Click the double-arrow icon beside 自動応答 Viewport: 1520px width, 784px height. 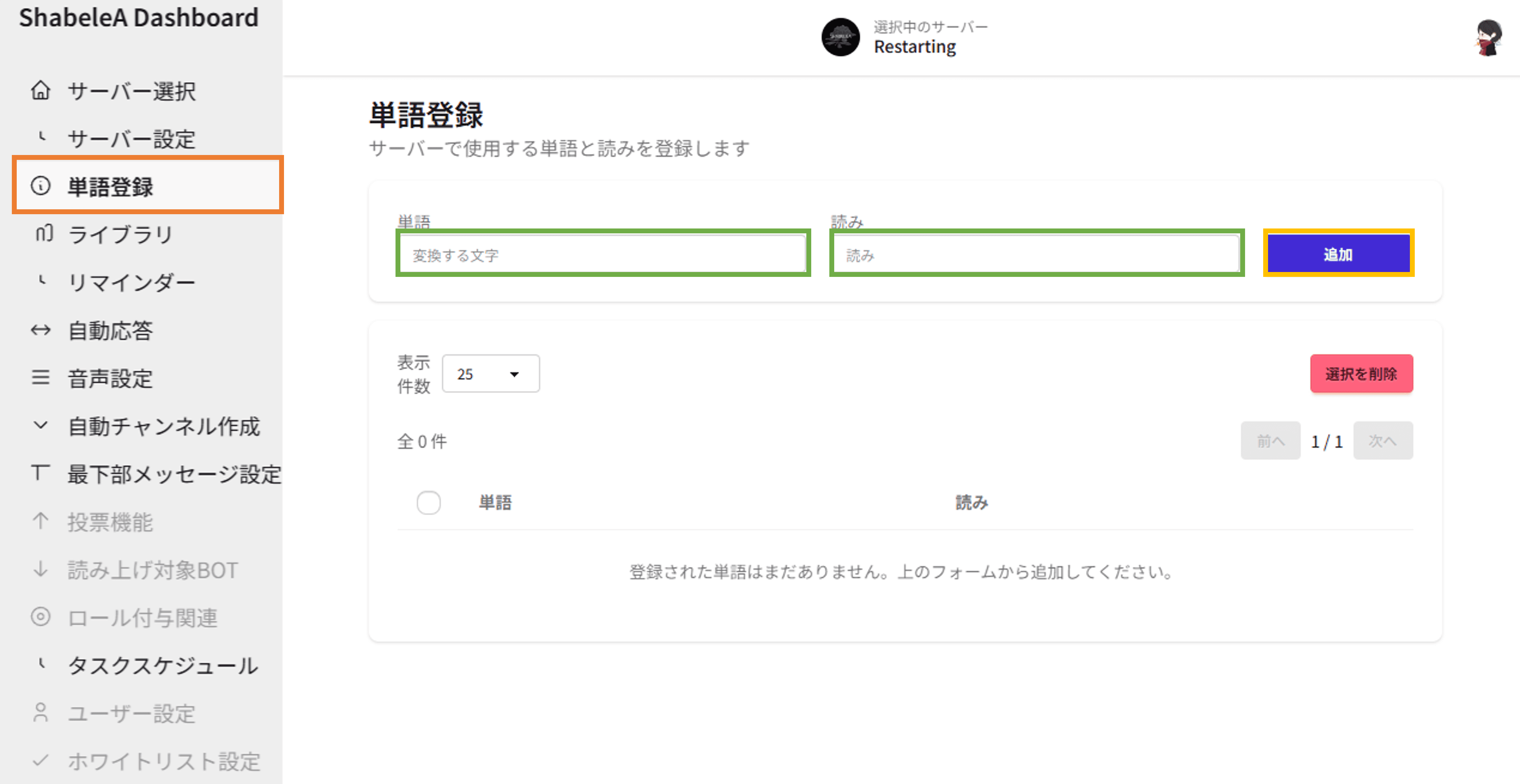pyautogui.click(x=40, y=330)
